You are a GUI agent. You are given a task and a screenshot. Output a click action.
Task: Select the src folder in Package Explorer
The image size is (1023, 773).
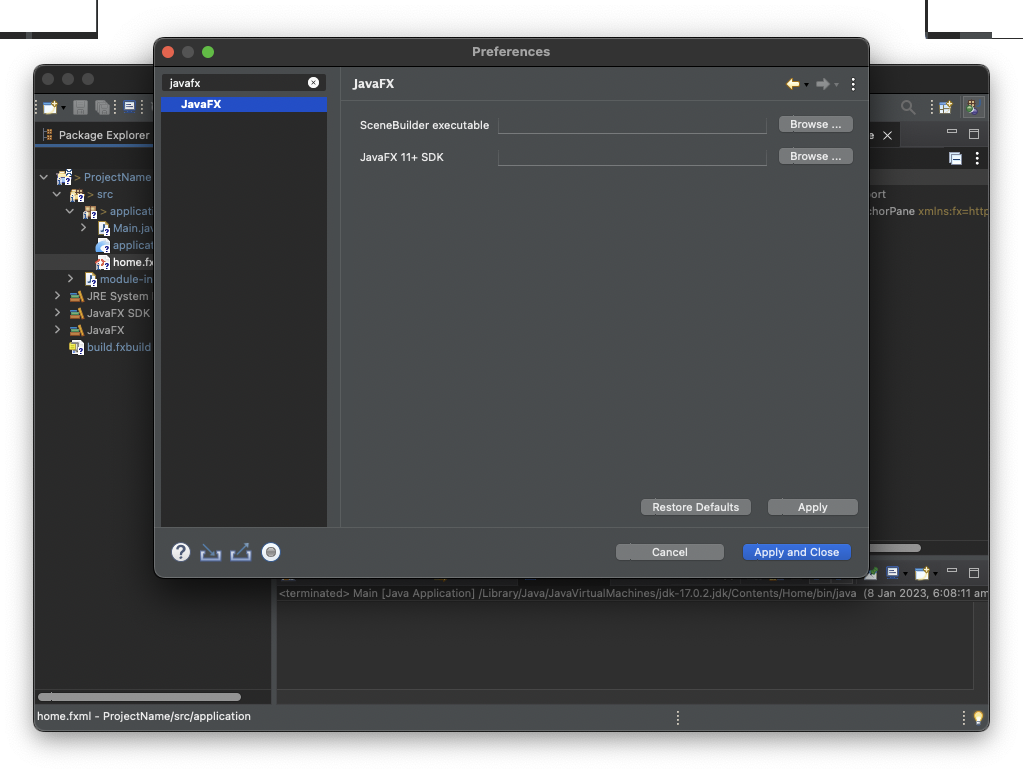(x=104, y=194)
